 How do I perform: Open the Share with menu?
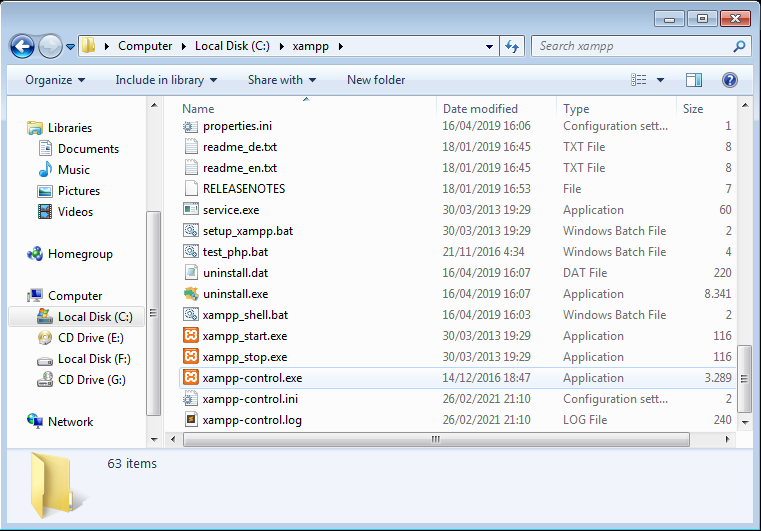pos(281,80)
